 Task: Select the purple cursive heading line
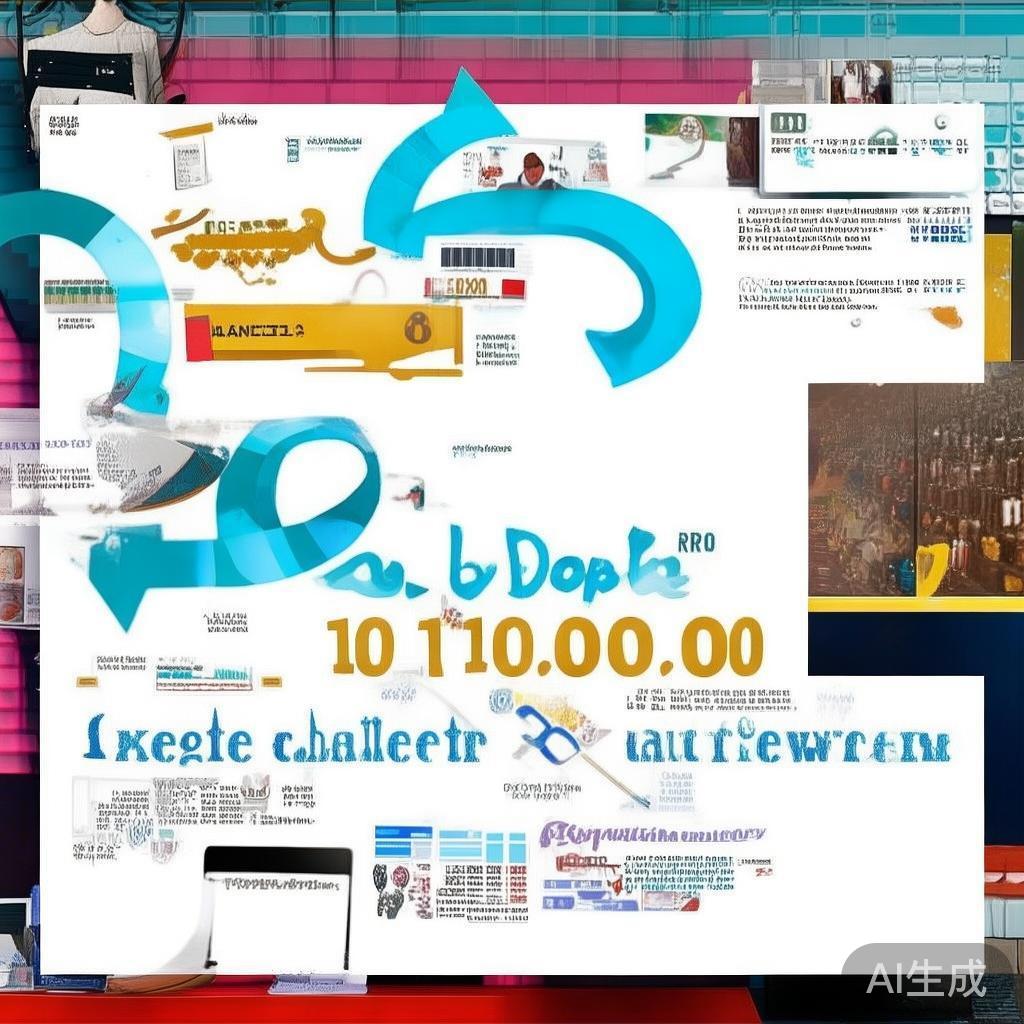(653, 834)
